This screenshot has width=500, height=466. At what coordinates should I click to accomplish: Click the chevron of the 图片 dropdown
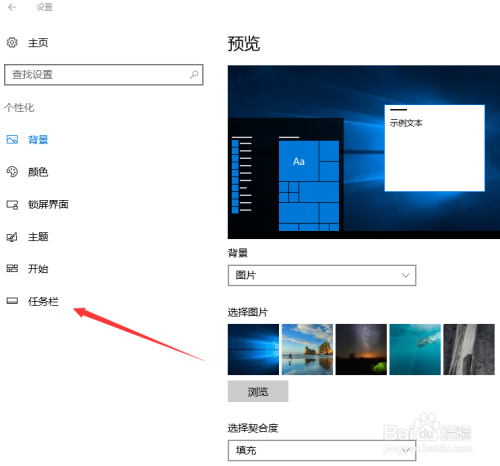(x=405, y=275)
